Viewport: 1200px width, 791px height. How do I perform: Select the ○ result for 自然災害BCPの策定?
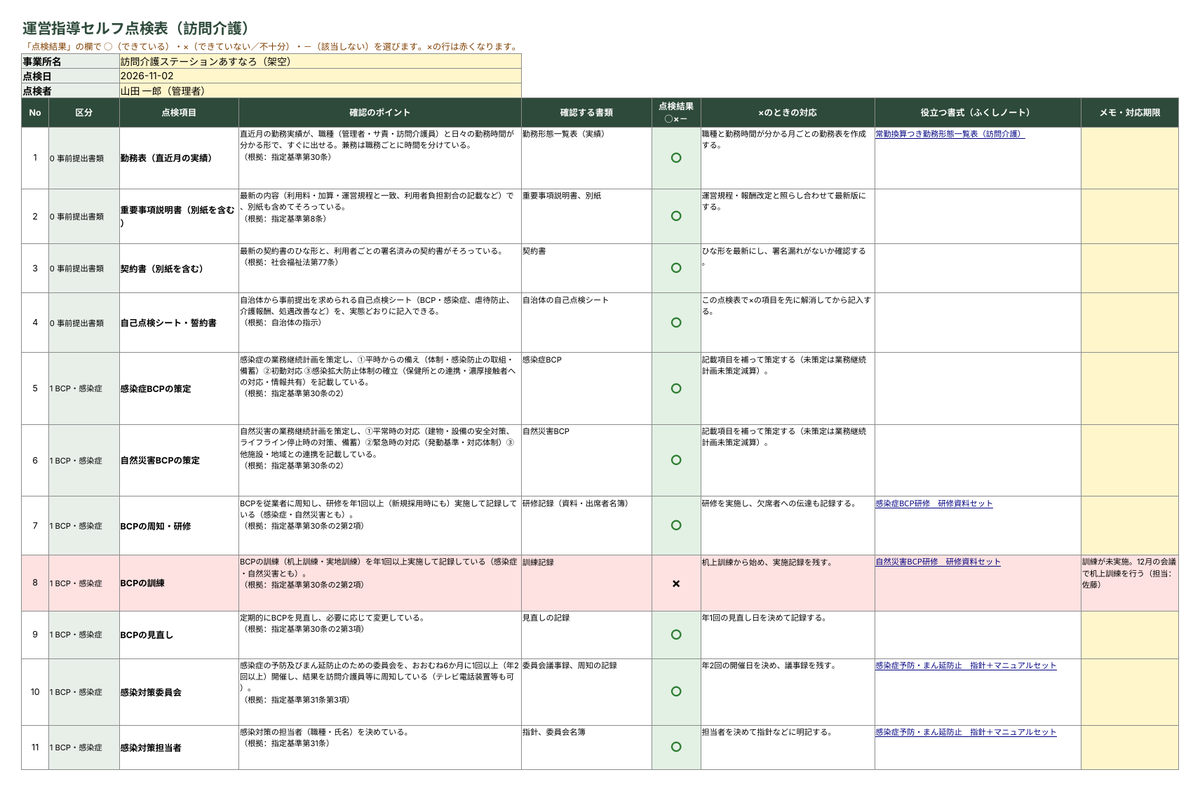[x=676, y=460]
